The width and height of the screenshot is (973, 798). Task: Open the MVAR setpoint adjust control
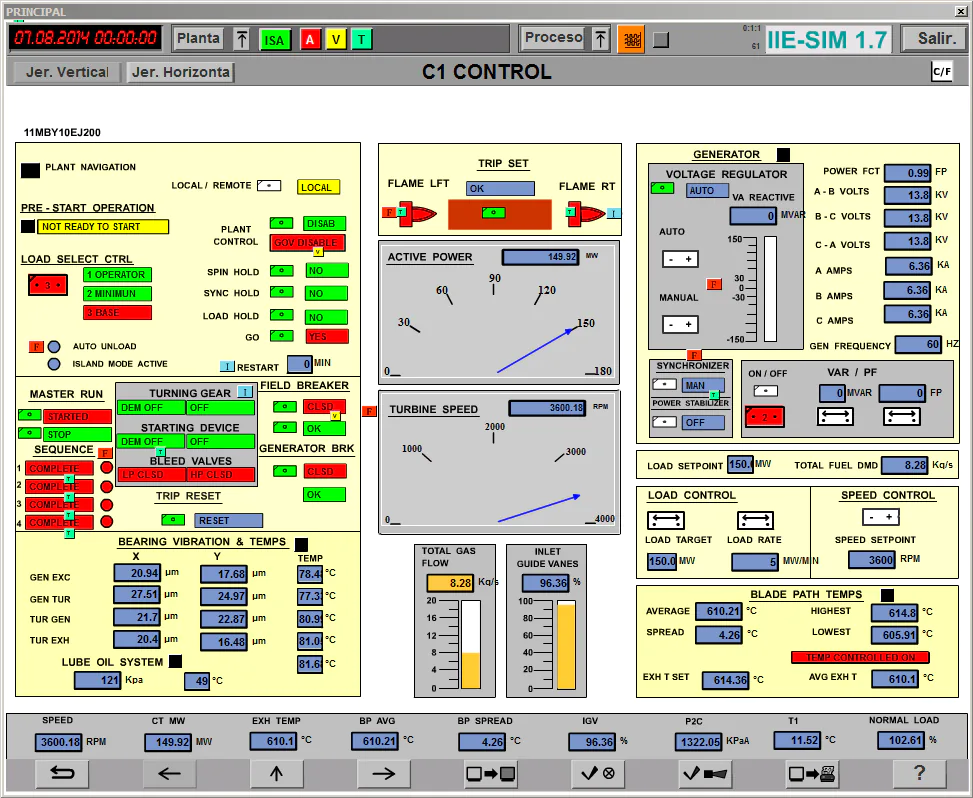coord(835,417)
